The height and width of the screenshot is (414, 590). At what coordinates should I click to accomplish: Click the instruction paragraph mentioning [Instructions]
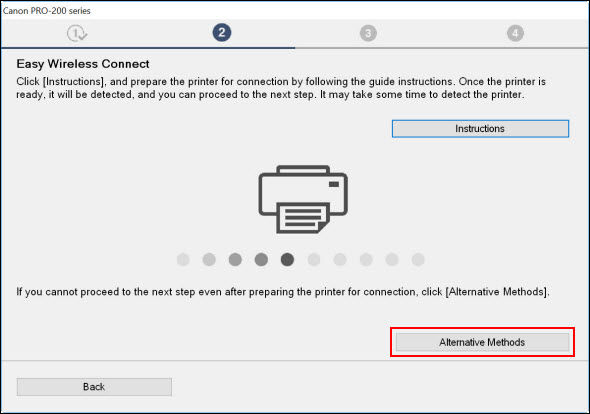point(281,88)
